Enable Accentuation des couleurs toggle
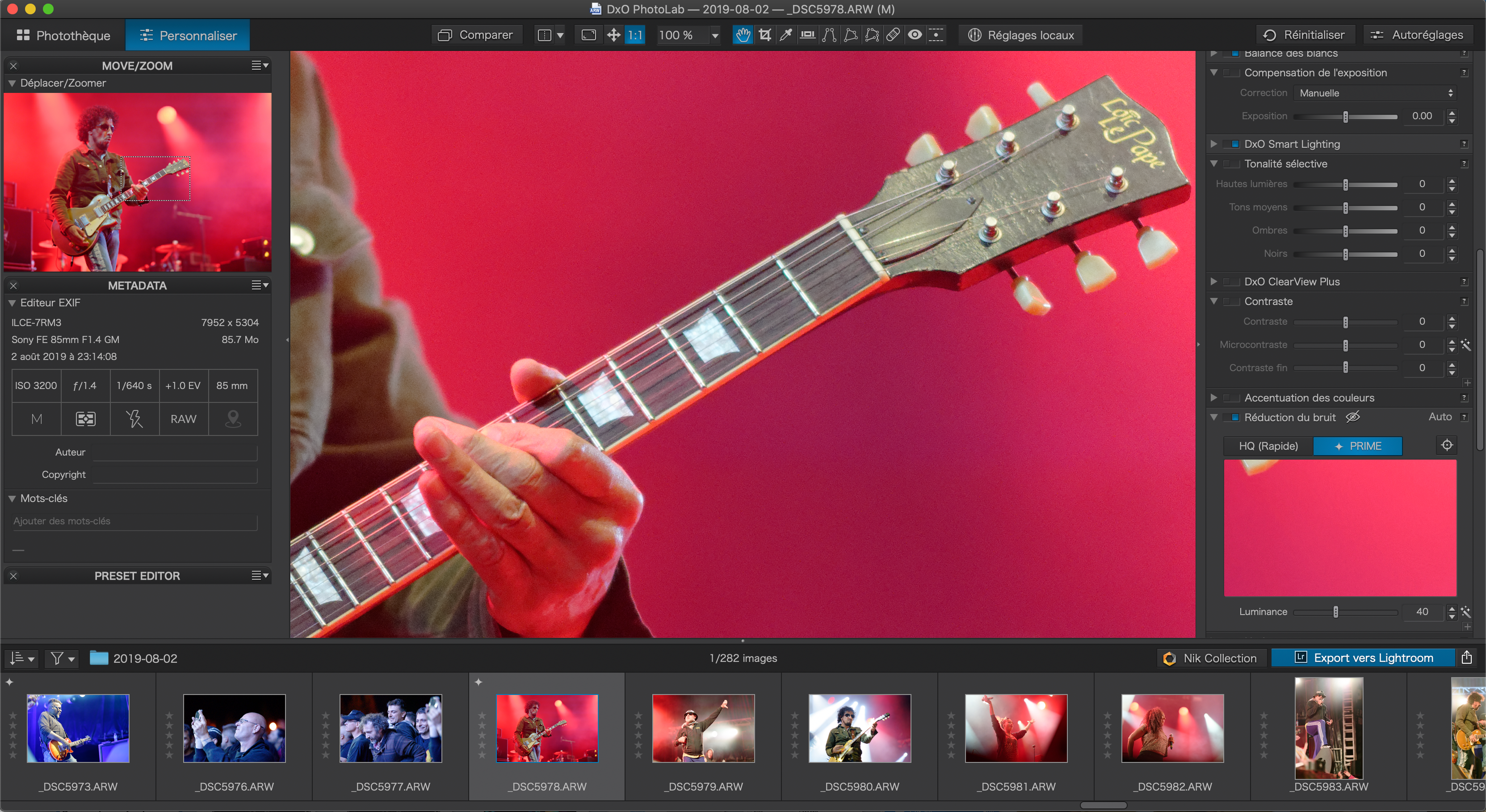 1232,398
